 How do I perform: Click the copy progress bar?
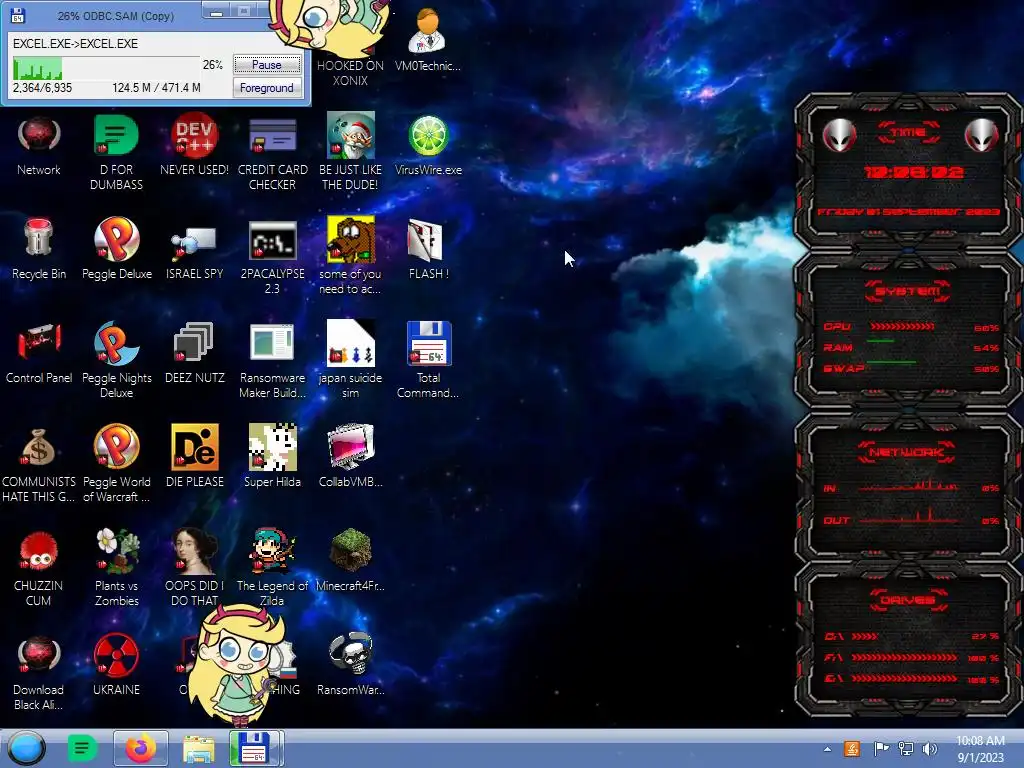(x=106, y=68)
